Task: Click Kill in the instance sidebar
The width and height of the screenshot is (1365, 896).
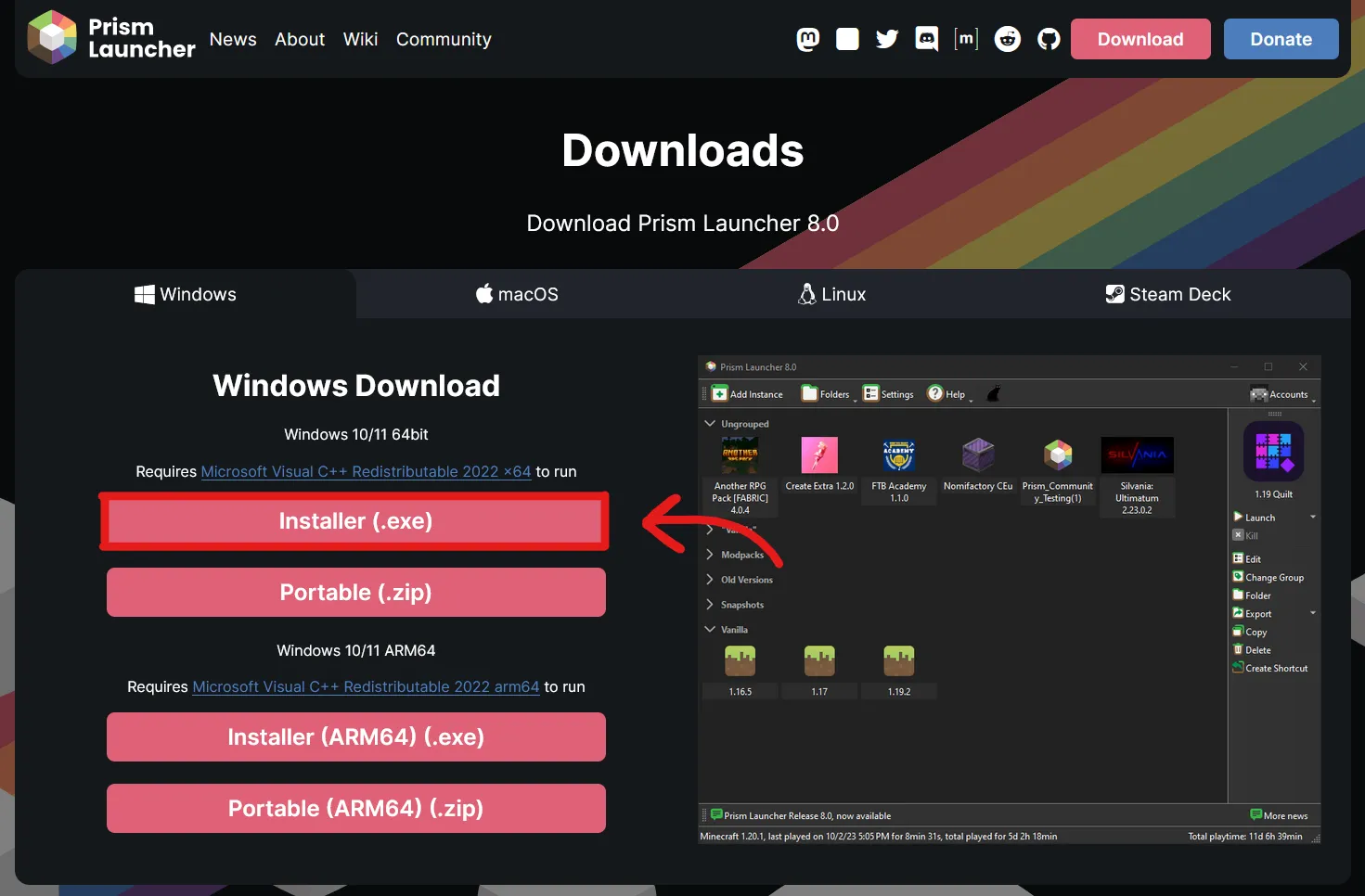Action: point(1246,535)
